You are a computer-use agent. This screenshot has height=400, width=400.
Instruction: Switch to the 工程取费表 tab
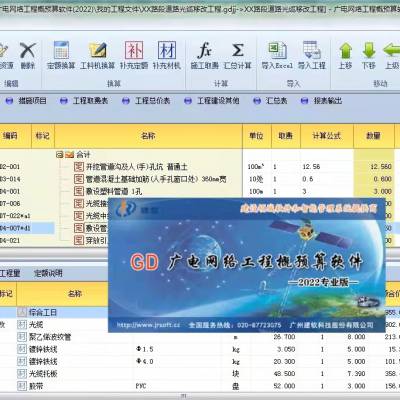click(x=90, y=101)
